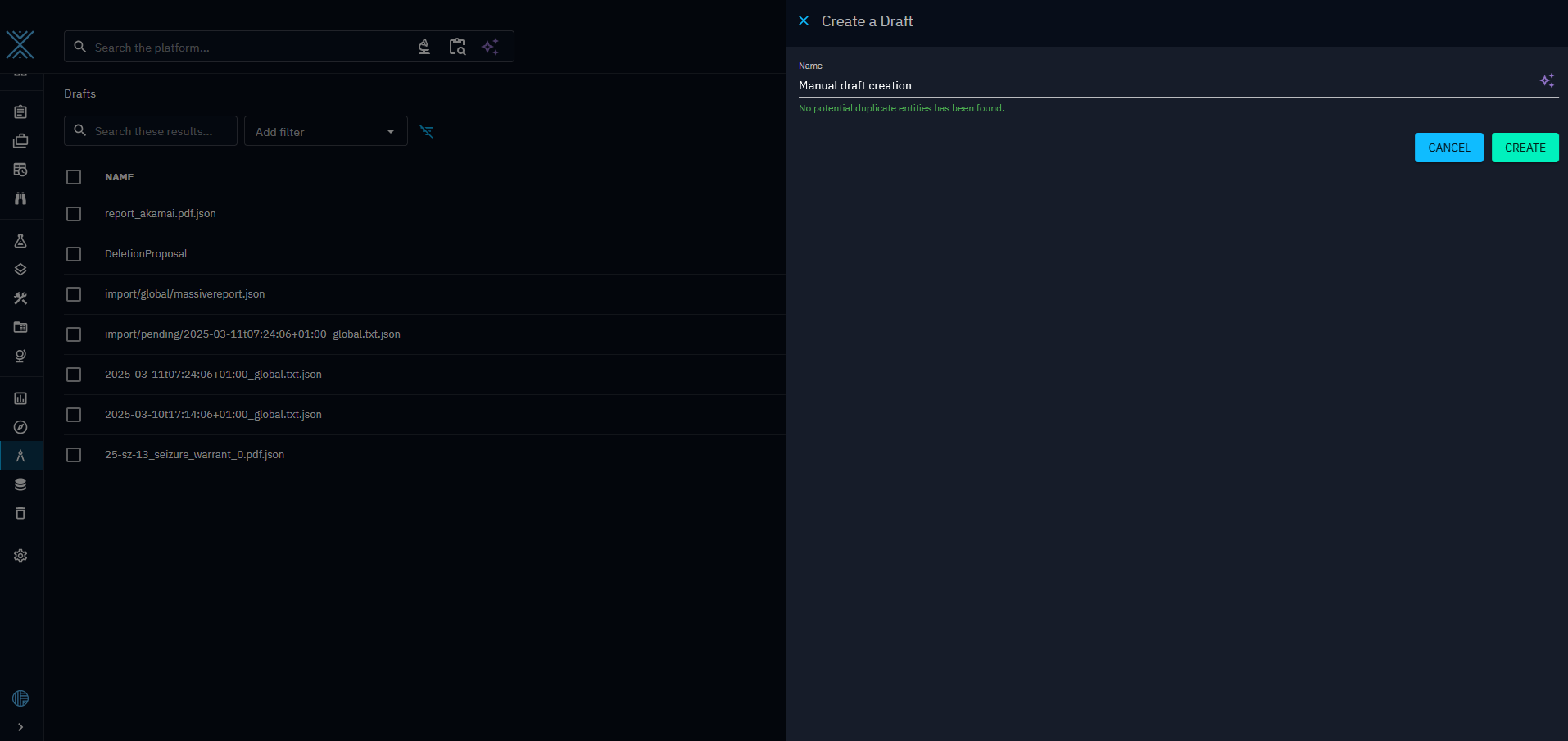Viewport: 1568px width, 741px height.
Task: Open the settings gear in sidebar
Action: pyautogui.click(x=20, y=556)
